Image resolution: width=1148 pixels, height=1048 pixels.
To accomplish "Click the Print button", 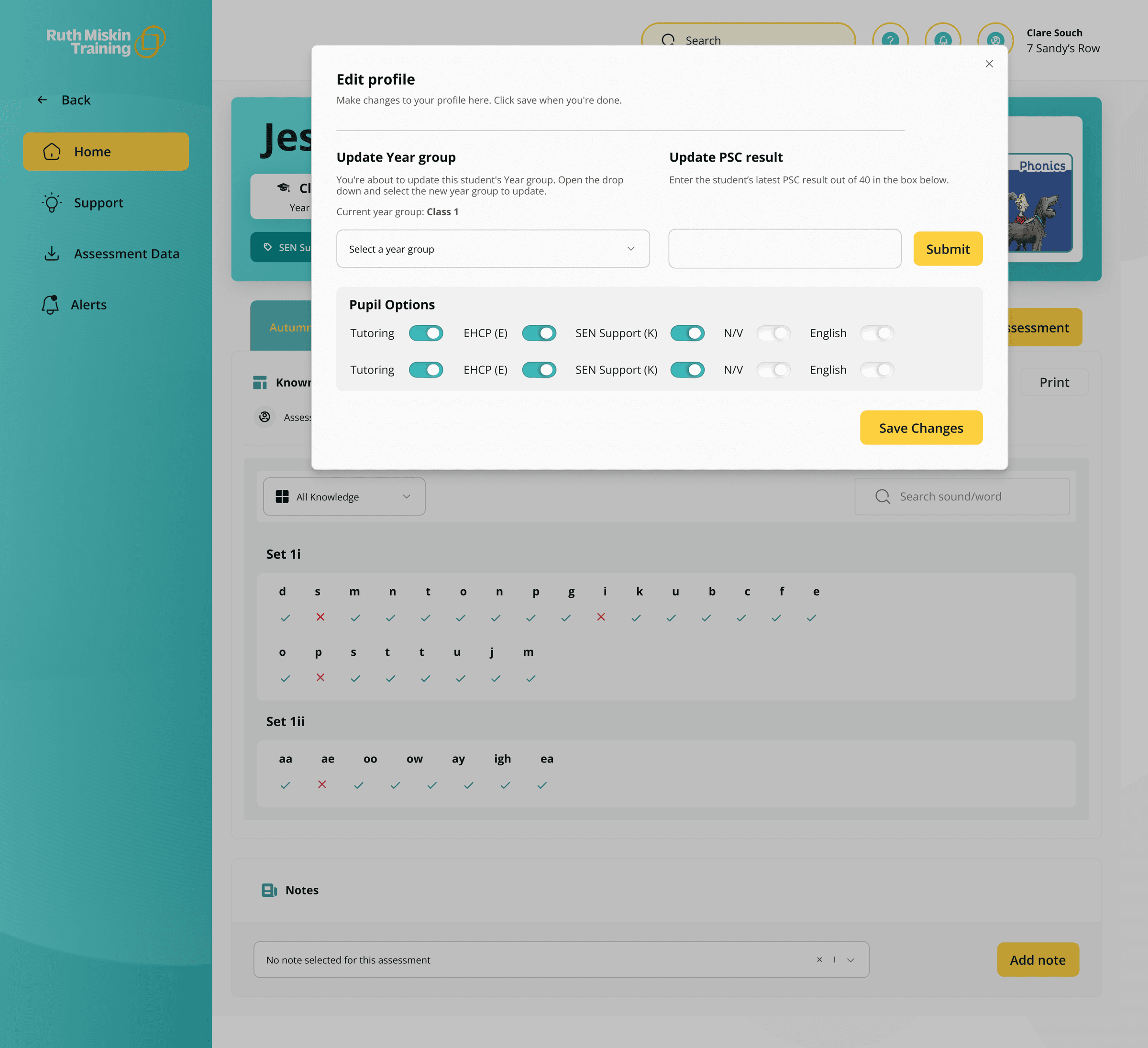I will point(1054,382).
